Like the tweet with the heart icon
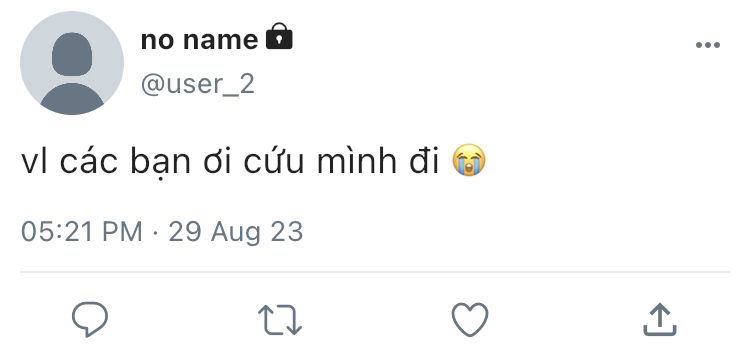750x363 pixels. [x=470, y=319]
